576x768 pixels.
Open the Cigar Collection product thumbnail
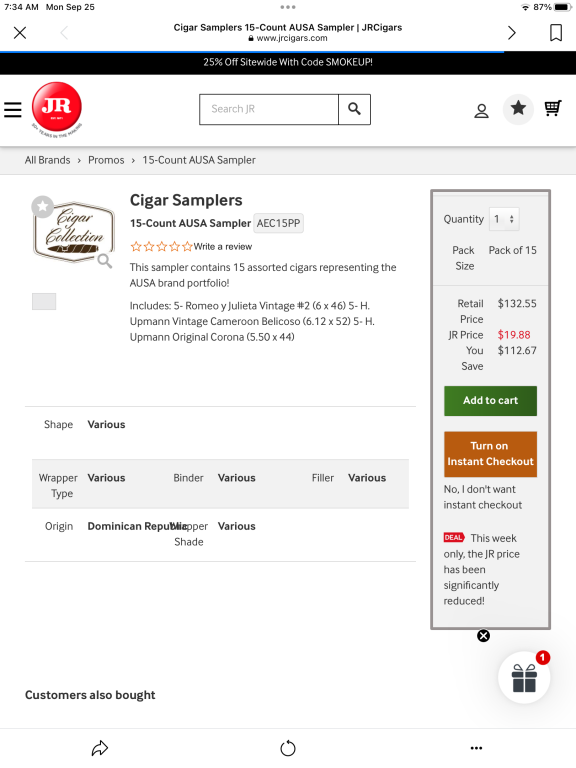tap(74, 232)
